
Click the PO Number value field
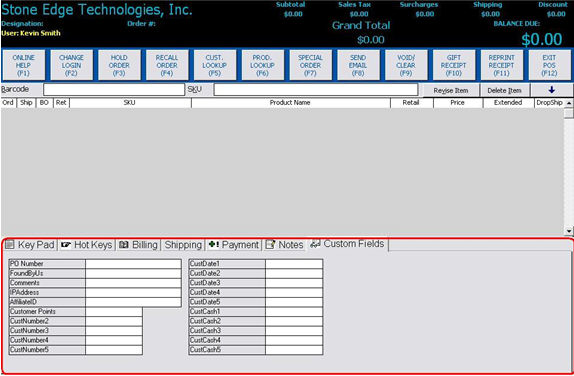133,264
